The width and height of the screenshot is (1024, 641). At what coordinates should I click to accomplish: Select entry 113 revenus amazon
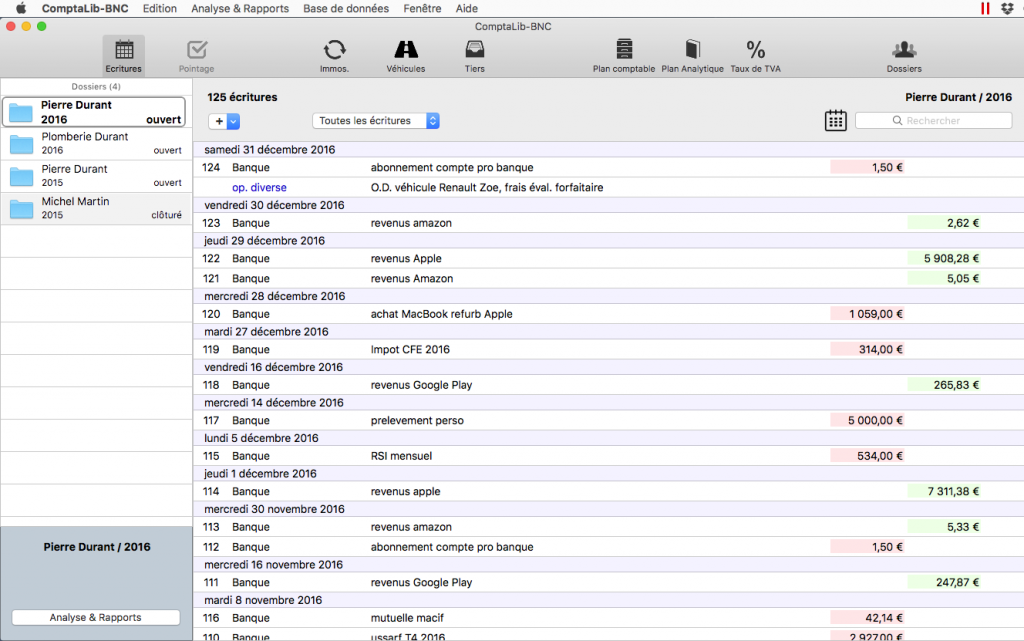point(609,527)
